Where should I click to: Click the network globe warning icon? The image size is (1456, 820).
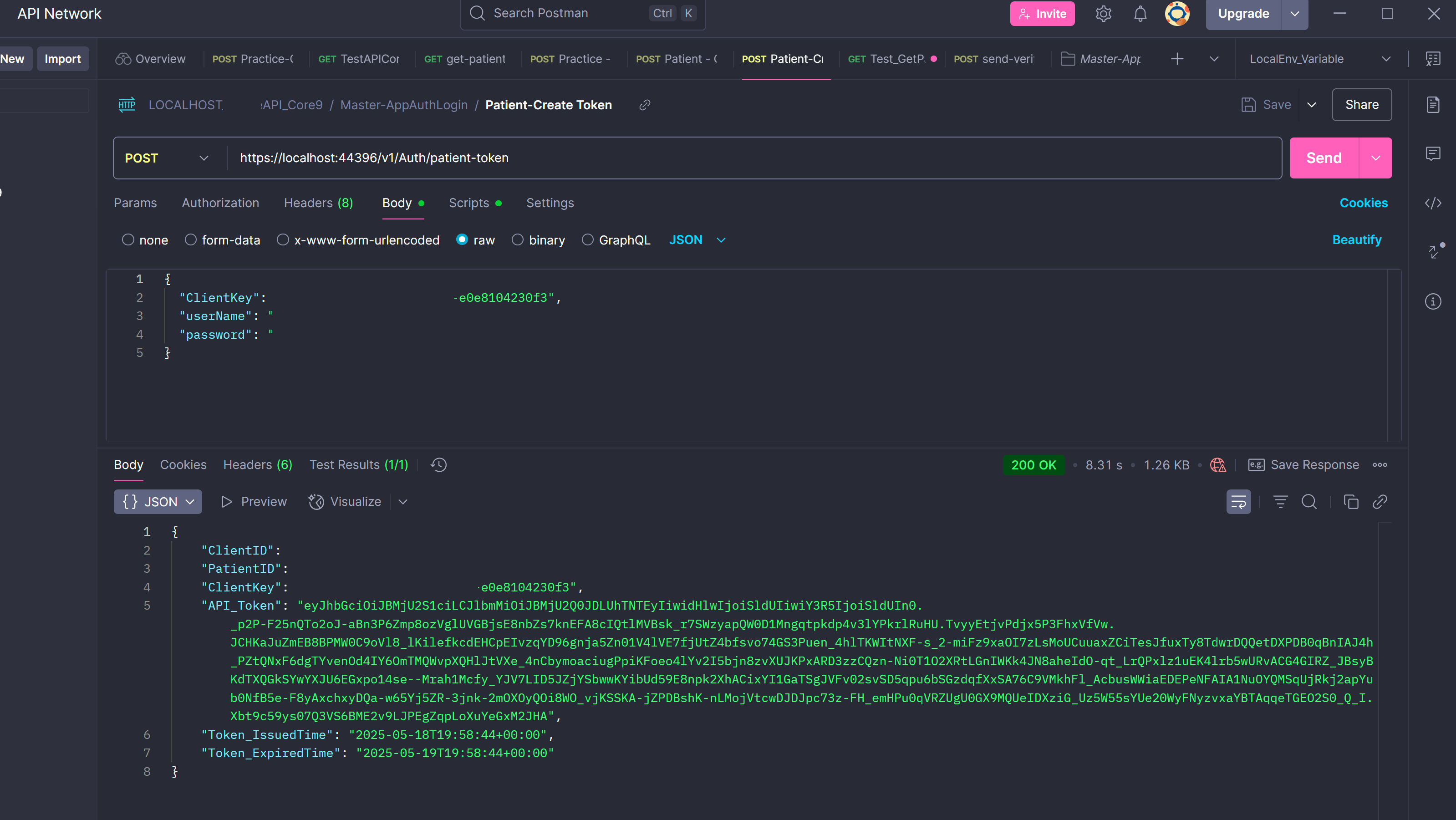pos(1218,464)
